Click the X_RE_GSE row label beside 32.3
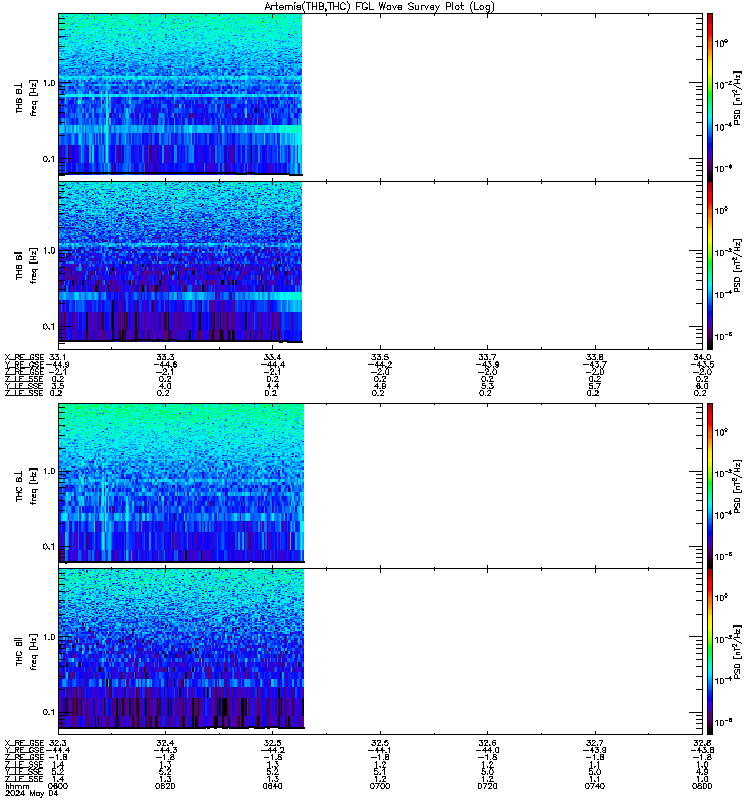The image size is (750, 800). pos(24,743)
